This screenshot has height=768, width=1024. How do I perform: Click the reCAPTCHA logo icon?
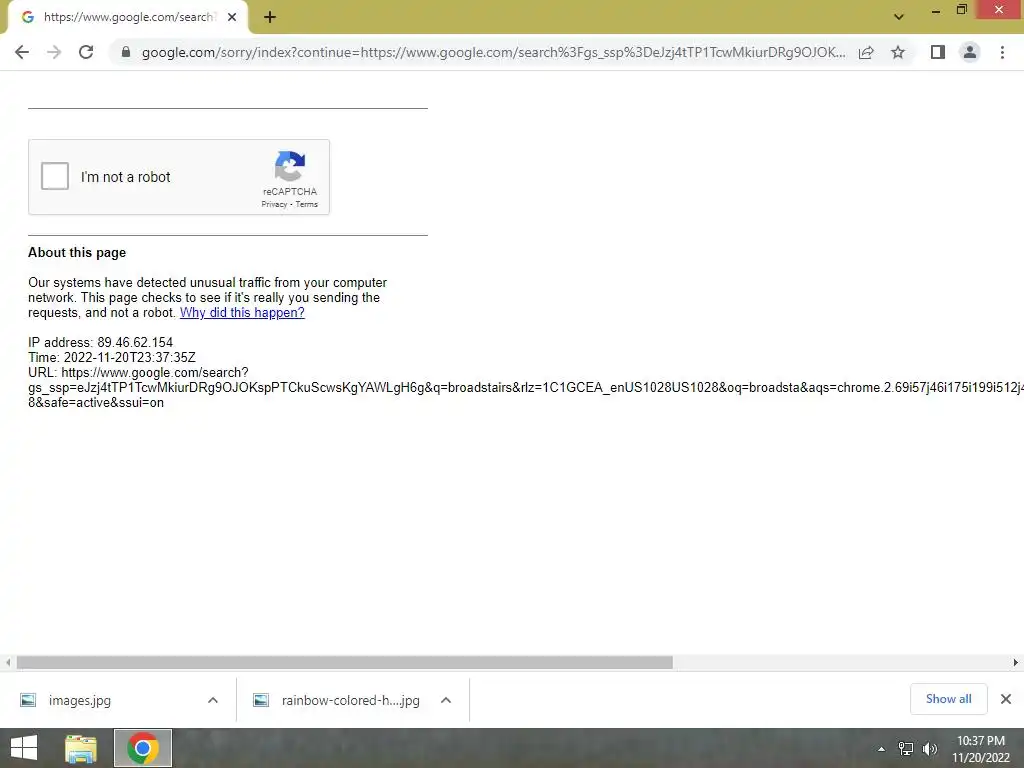pyautogui.click(x=290, y=166)
